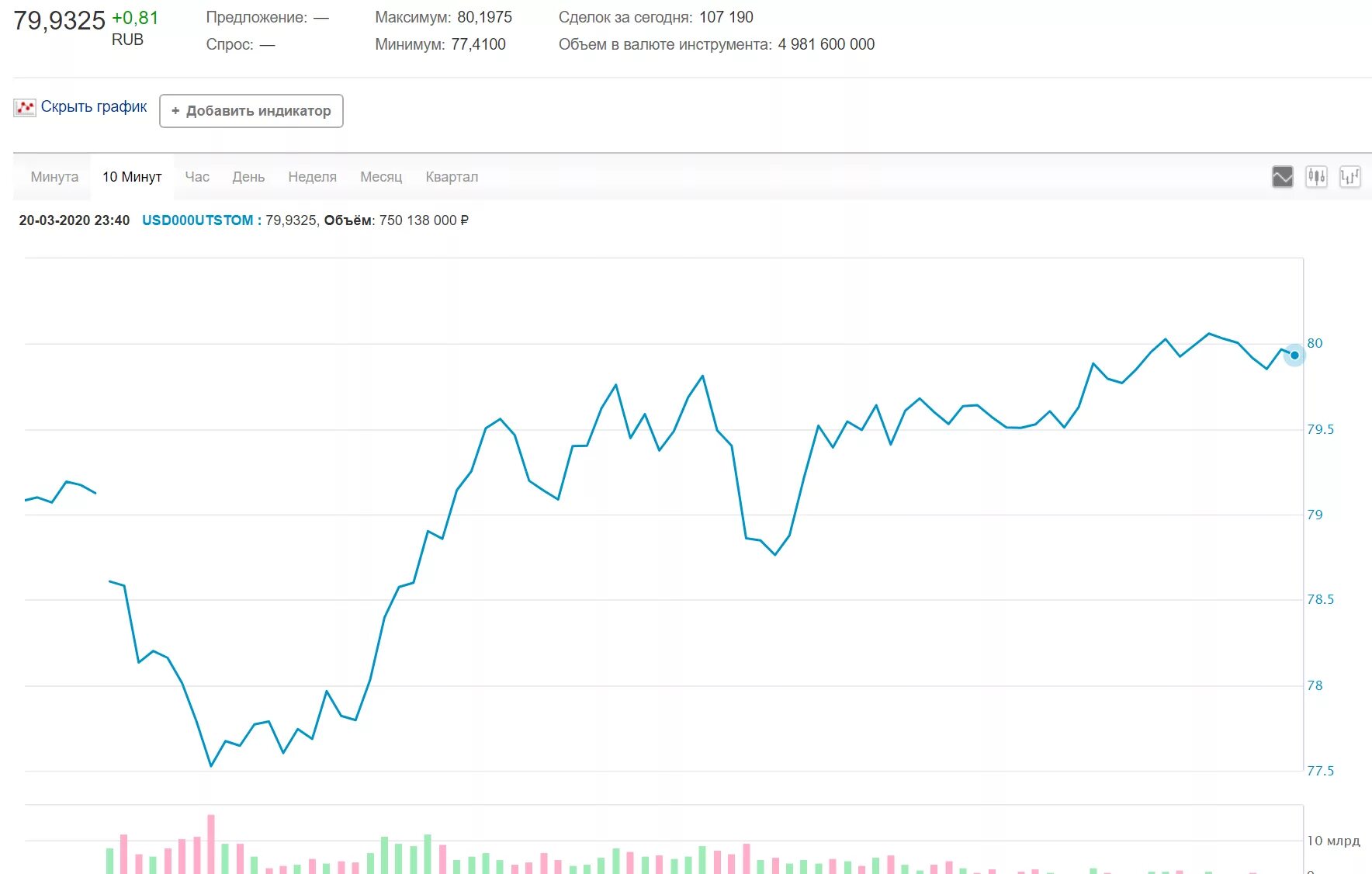Click the 10 млрд volume axis label
The image size is (1372, 874).
coord(1333,841)
